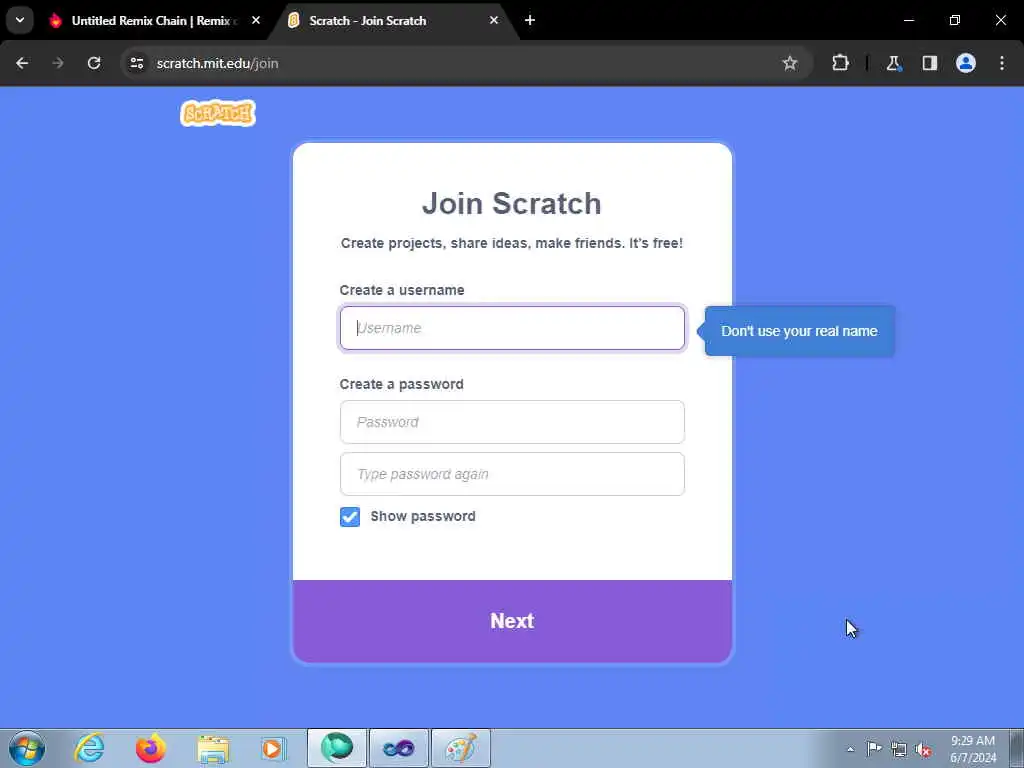Screen dimensions: 1024x768
Task: Toggle the browser side panel
Action: pyautogui.click(x=929, y=63)
